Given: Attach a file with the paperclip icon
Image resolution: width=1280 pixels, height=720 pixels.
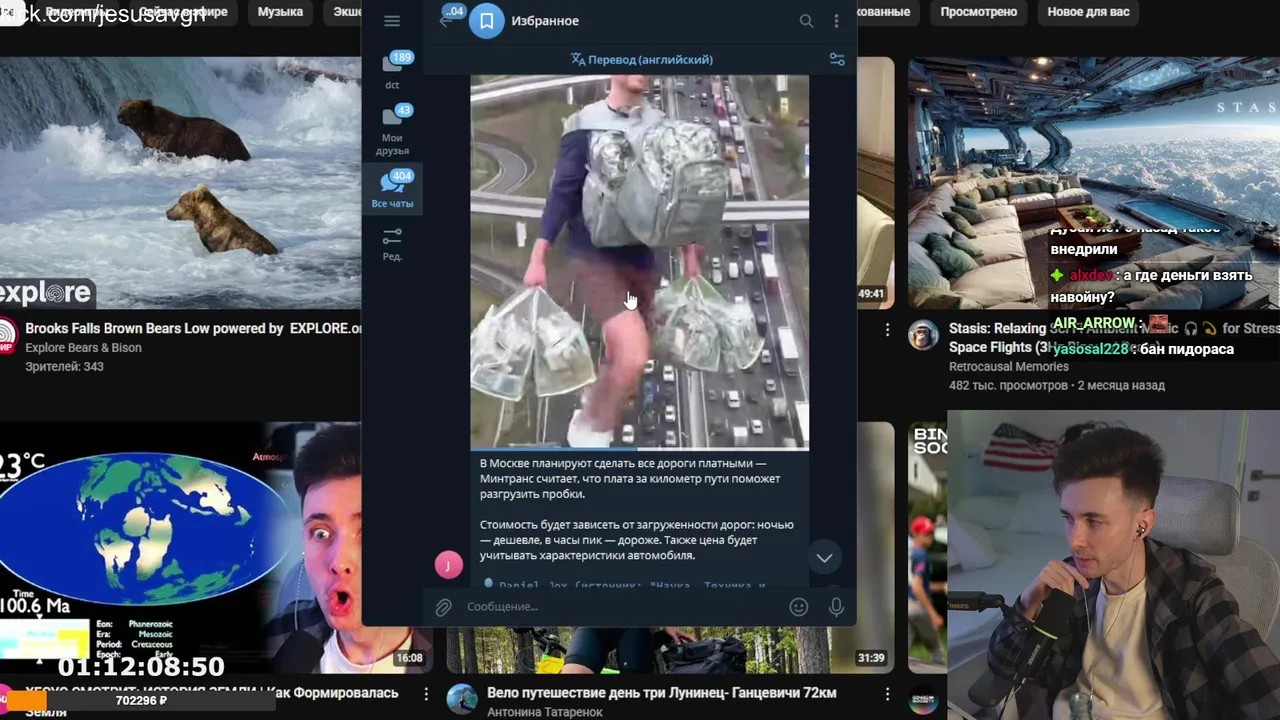Looking at the screenshot, I should 443,607.
